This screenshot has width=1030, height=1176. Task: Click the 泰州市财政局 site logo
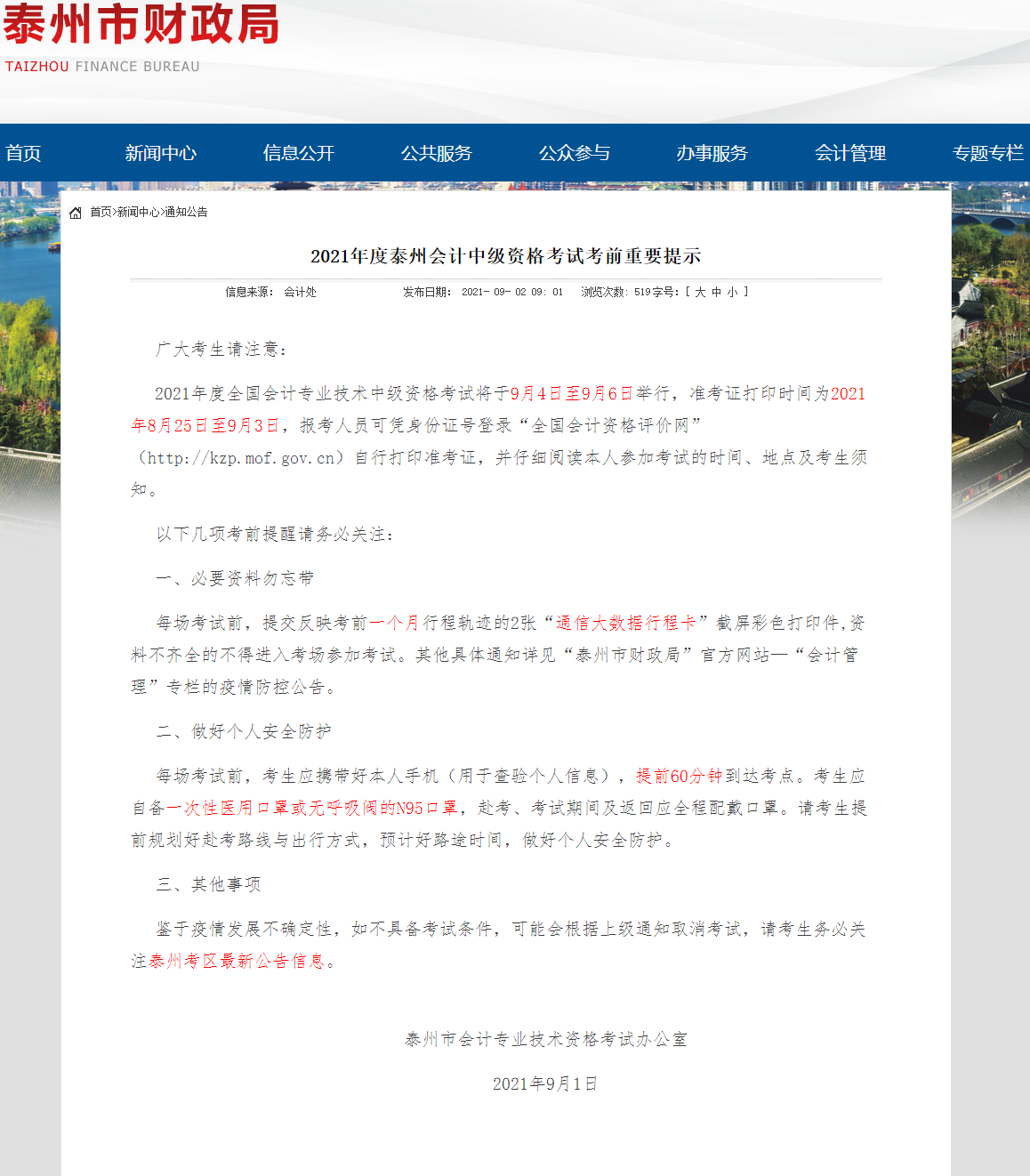click(141, 25)
